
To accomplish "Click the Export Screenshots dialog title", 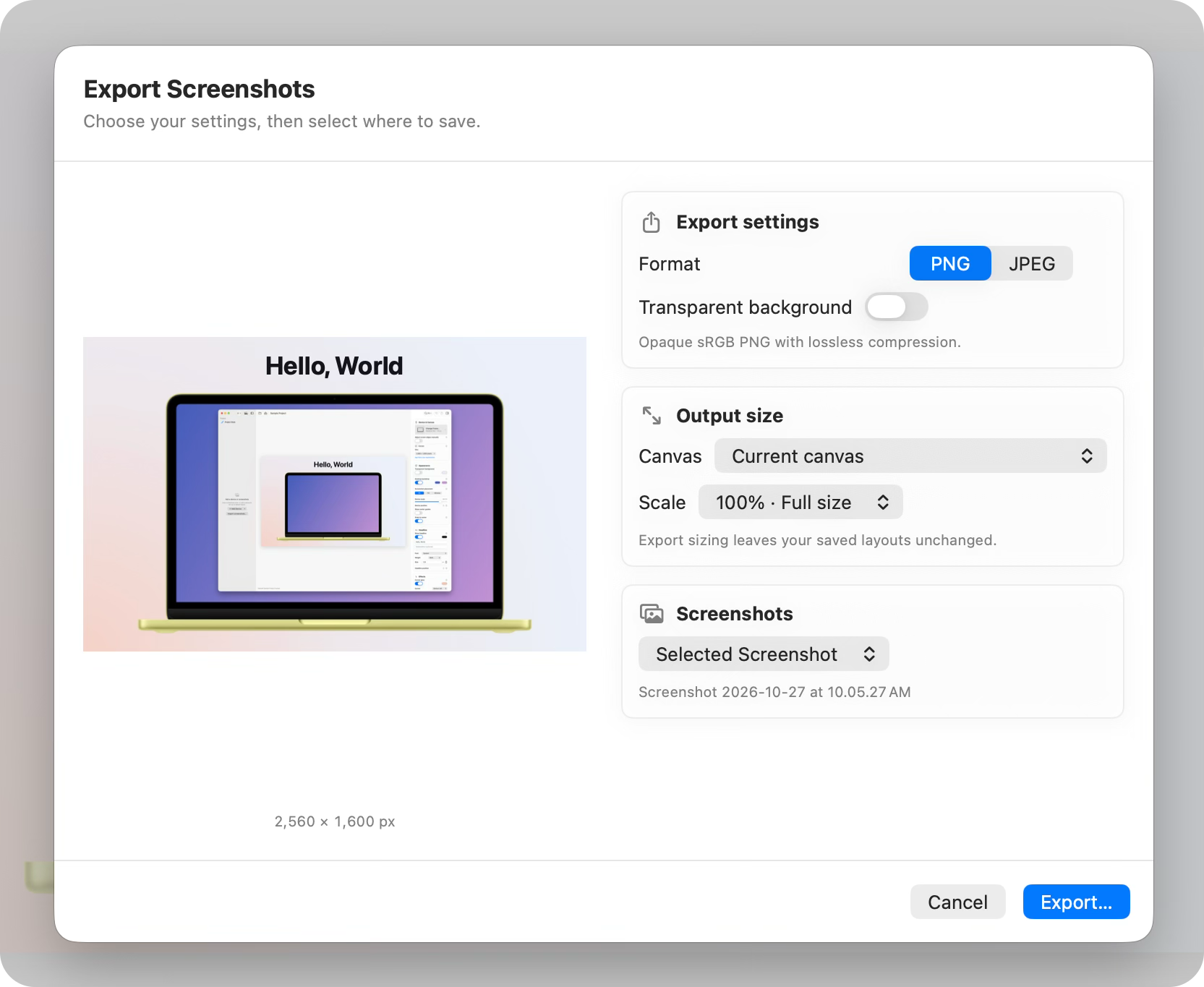I will [x=199, y=90].
